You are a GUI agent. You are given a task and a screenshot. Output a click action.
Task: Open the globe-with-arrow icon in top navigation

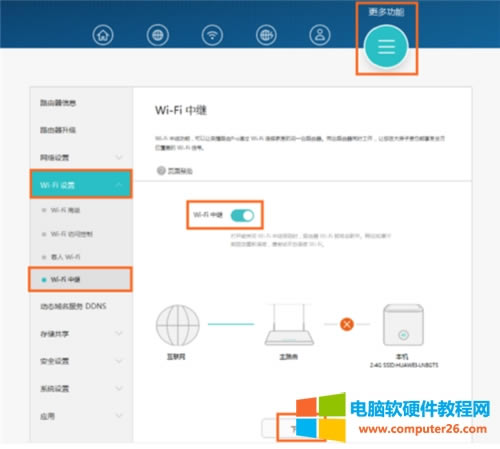[x=266, y=35]
